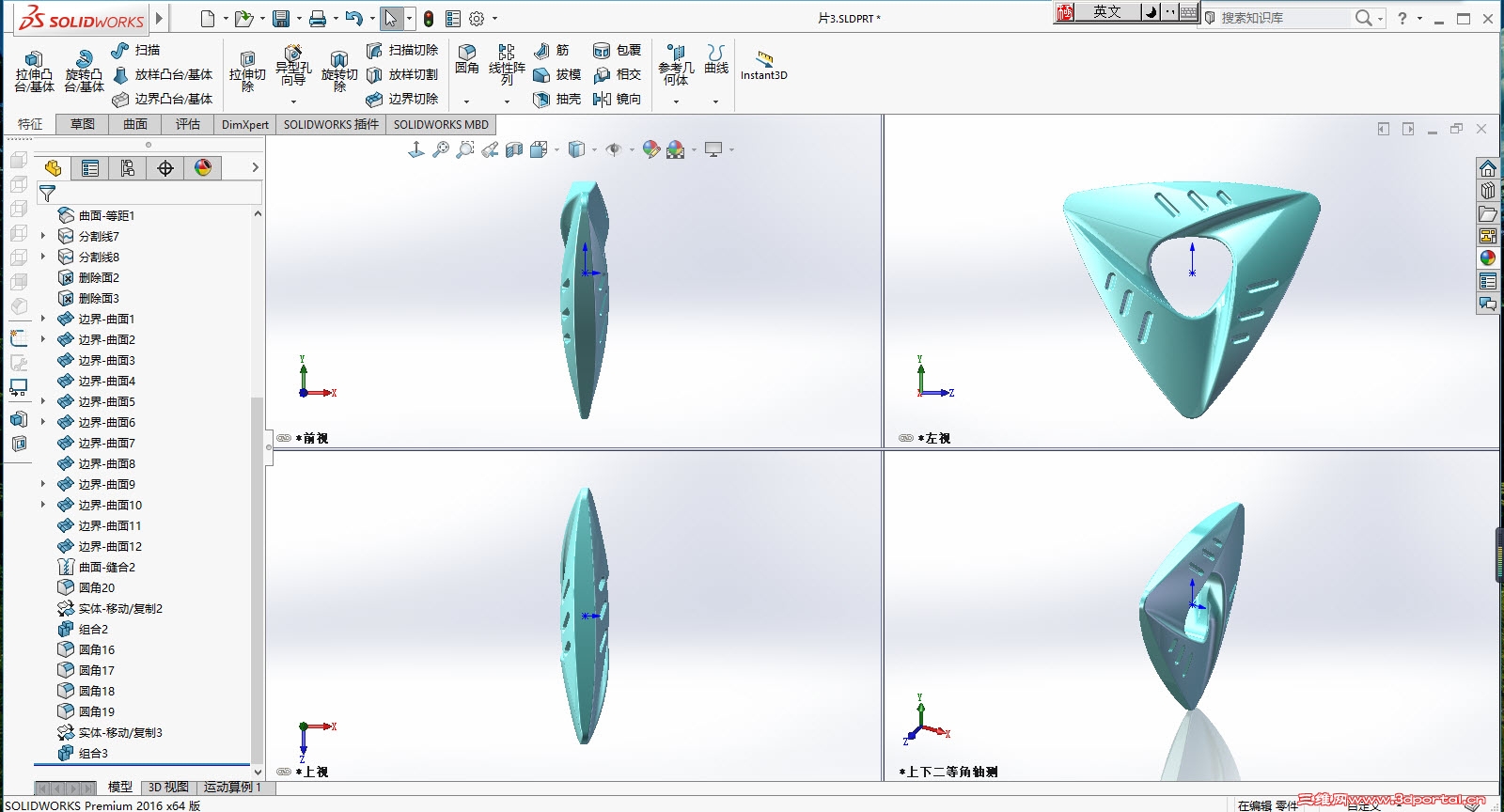Click the 放样切割 lofted cut tool
This screenshot has width=1504, height=812.
pyautogui.click(x=402, y=74)
